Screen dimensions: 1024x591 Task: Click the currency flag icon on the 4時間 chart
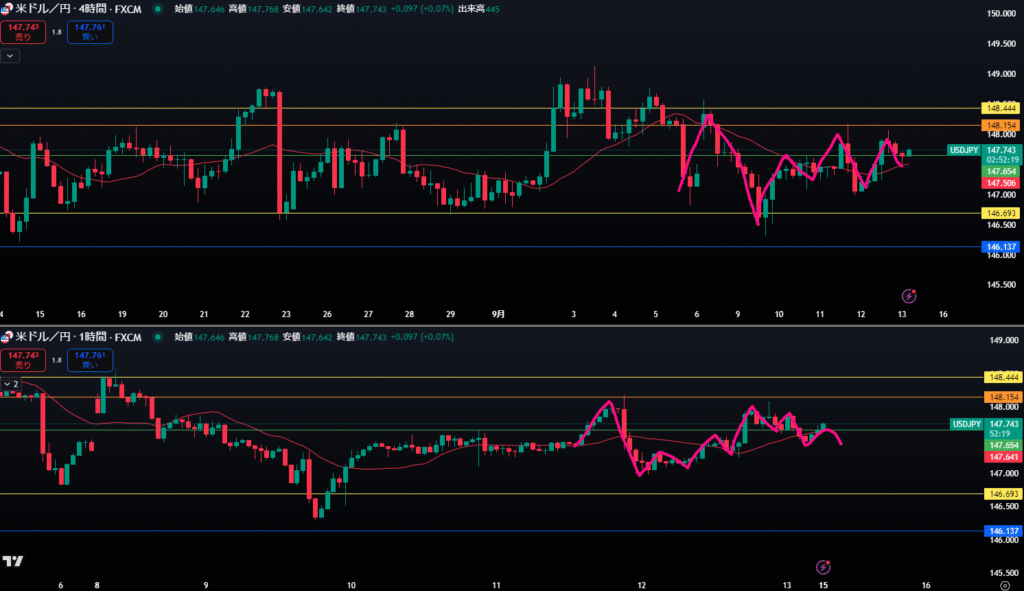[x=7, y=9]
